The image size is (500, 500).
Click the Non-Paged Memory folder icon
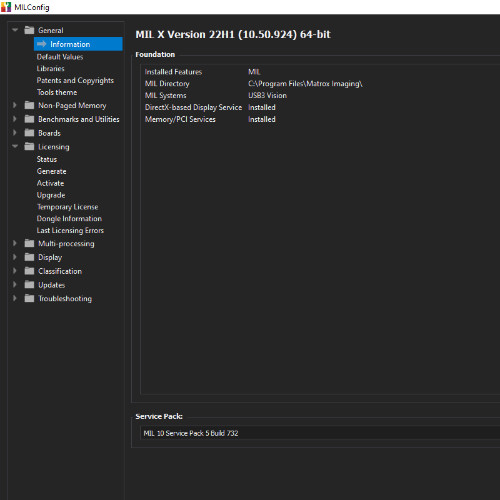coord(29,105)
